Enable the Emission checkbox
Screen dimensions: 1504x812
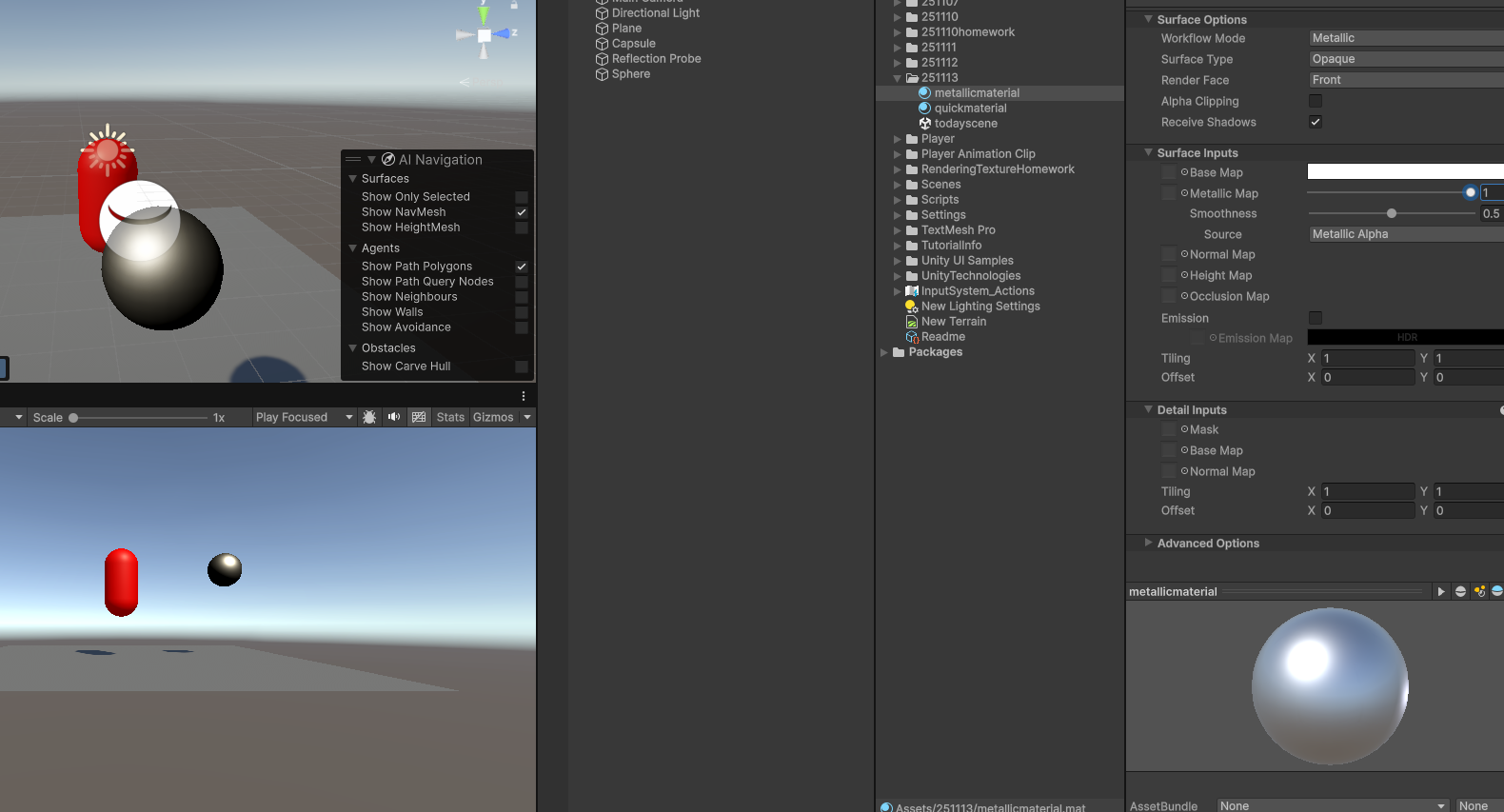click(1316, 318)
